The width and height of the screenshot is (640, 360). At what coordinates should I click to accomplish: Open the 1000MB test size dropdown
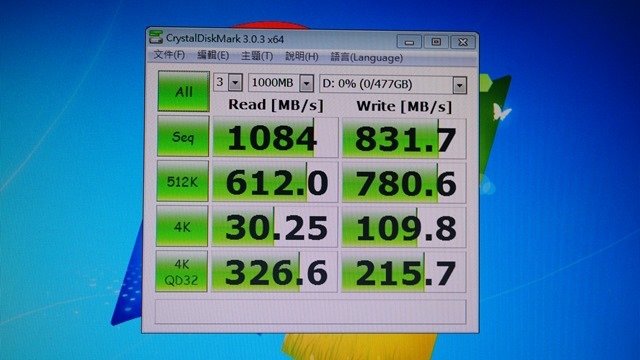click(281, 83)
